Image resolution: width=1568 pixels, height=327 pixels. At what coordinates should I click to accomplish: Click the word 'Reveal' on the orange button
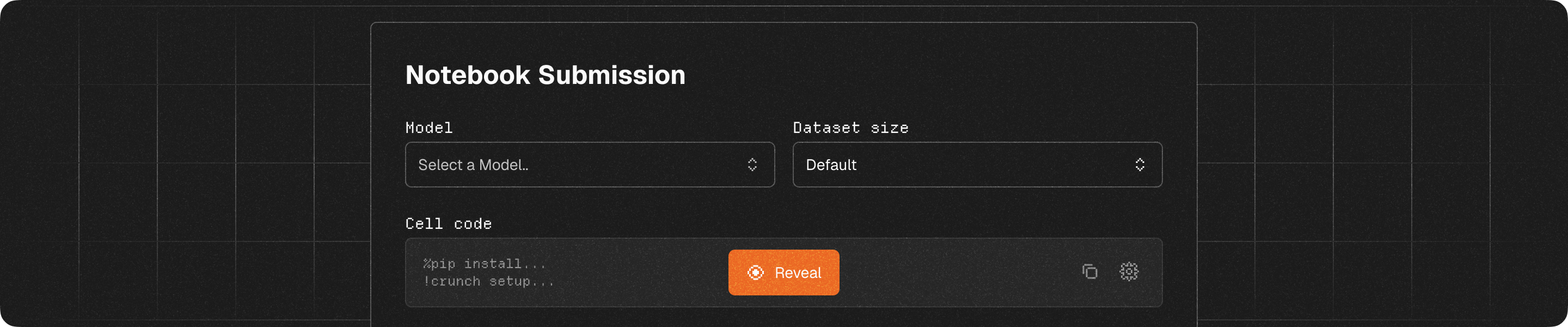pyautogui.click(x=798, y=273)
